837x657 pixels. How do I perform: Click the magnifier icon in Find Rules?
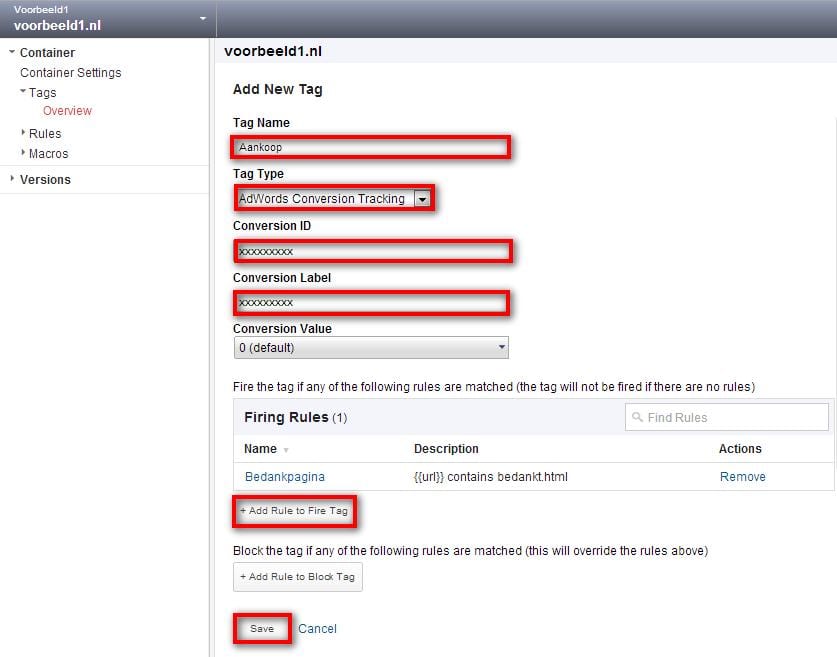coord(637,417)
